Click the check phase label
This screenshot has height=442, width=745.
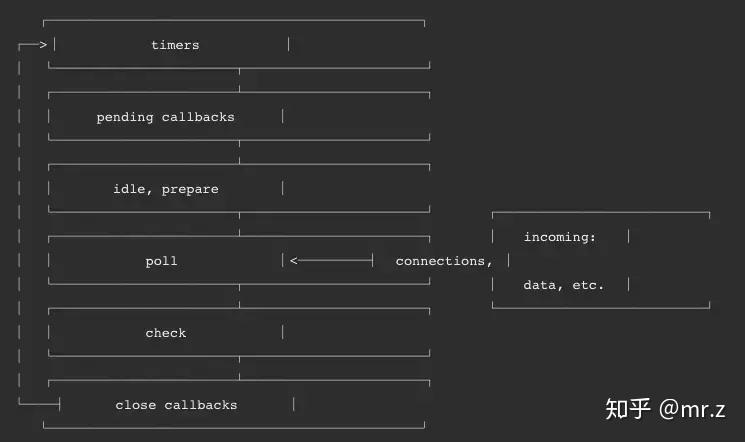[165, 333]
